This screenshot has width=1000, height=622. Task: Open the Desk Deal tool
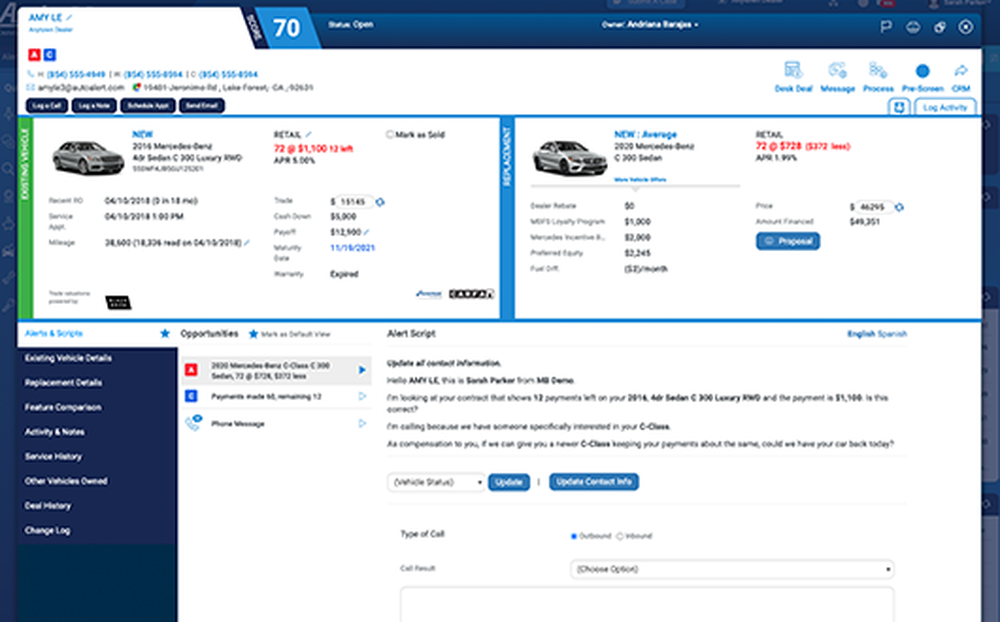[x=793, y=77]
